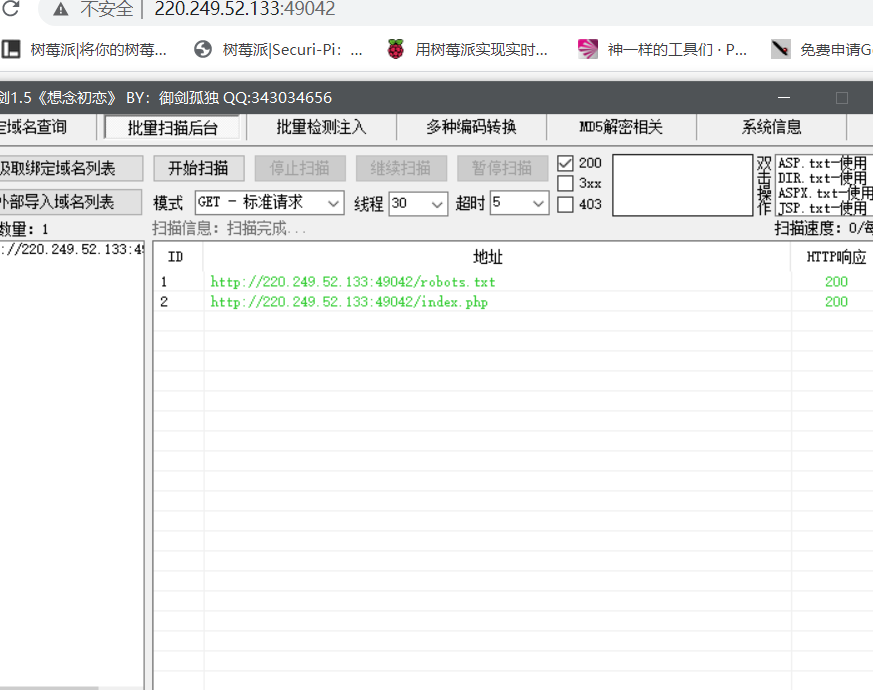The width and height of the screenshot is (873, 690).
Task: Click the browser reload icon
Action: coord(11,9)
